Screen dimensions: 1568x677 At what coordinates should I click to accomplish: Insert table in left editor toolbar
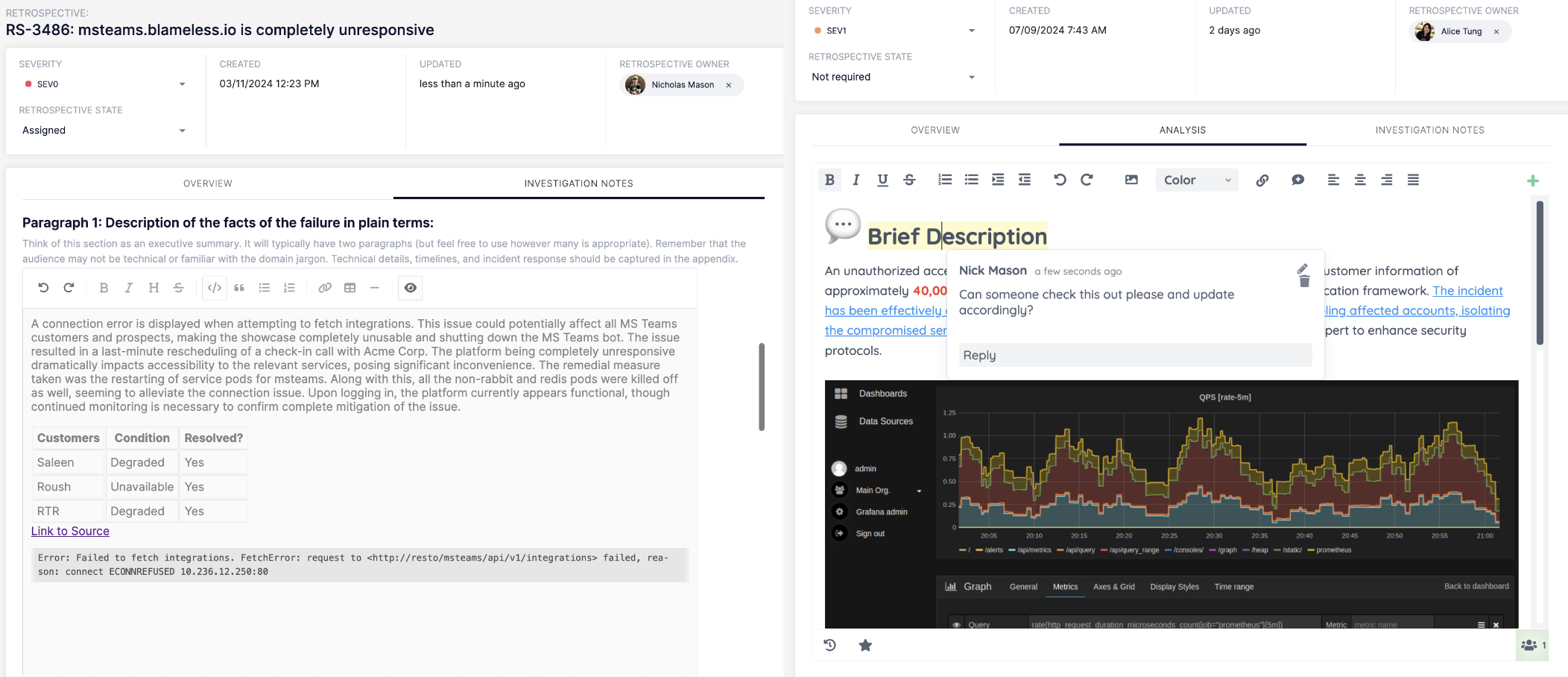(350, 288)
